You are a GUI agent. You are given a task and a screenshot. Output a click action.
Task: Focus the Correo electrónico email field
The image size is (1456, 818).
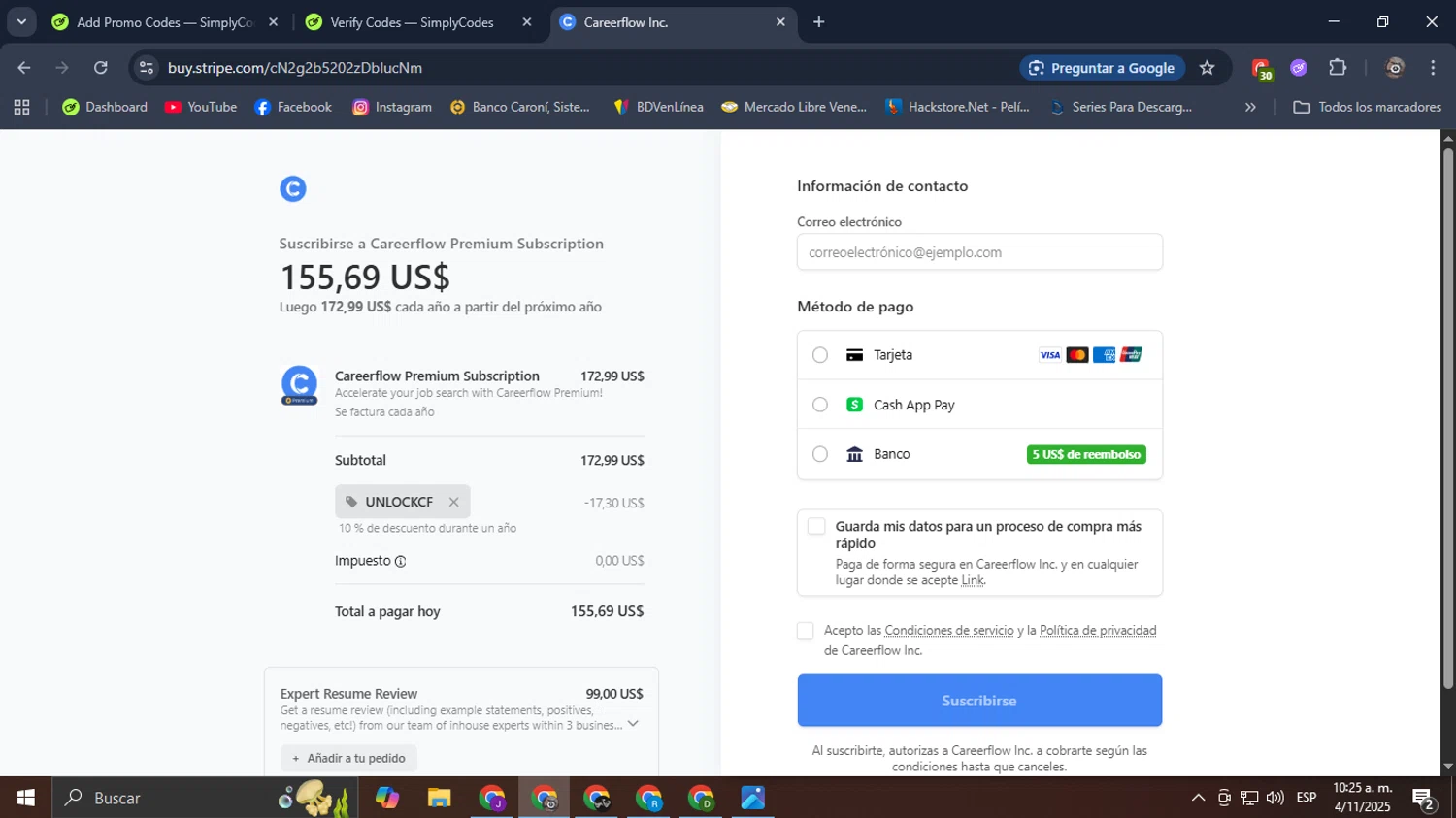(x=979, y=252)
